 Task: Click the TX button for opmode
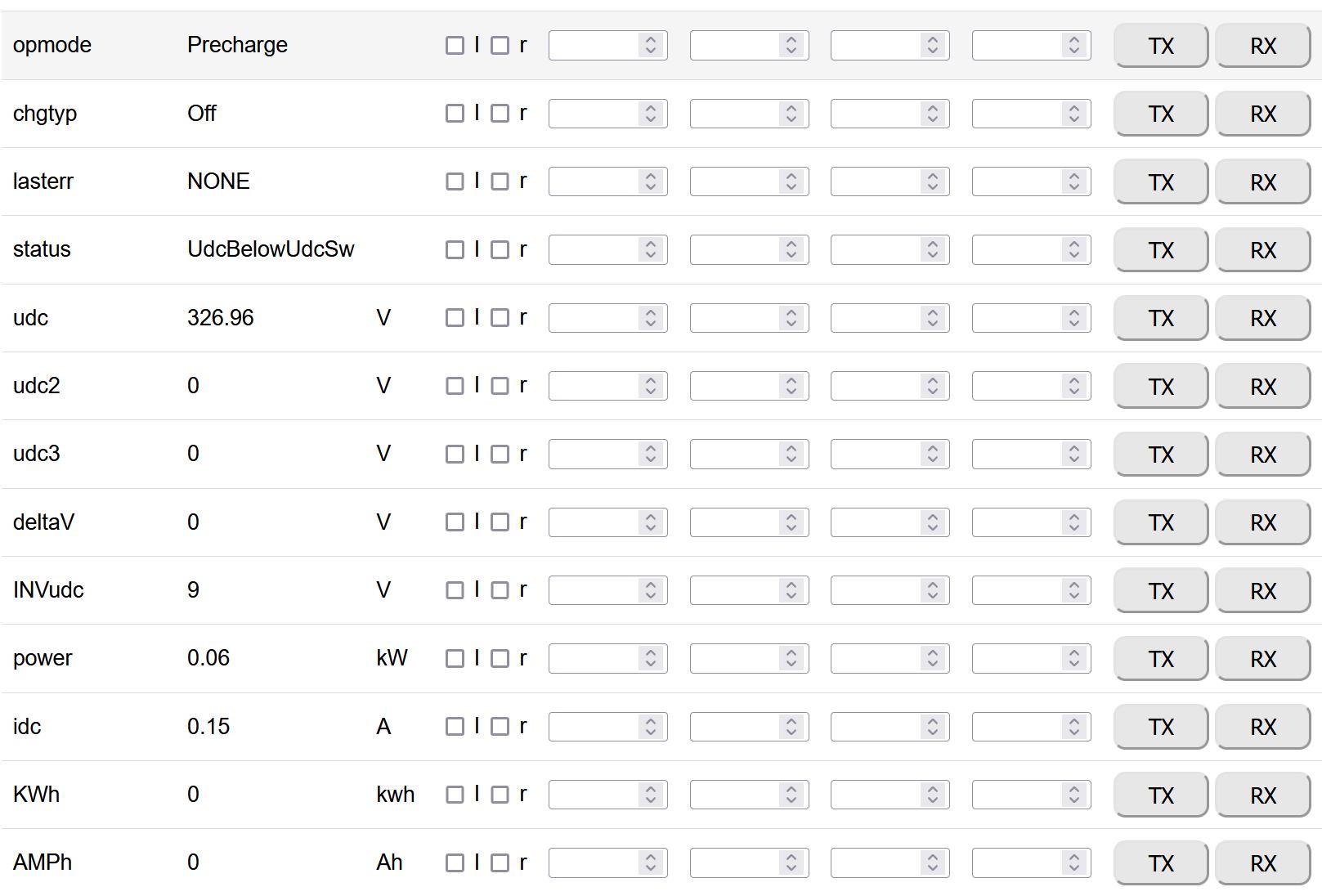1160,46
